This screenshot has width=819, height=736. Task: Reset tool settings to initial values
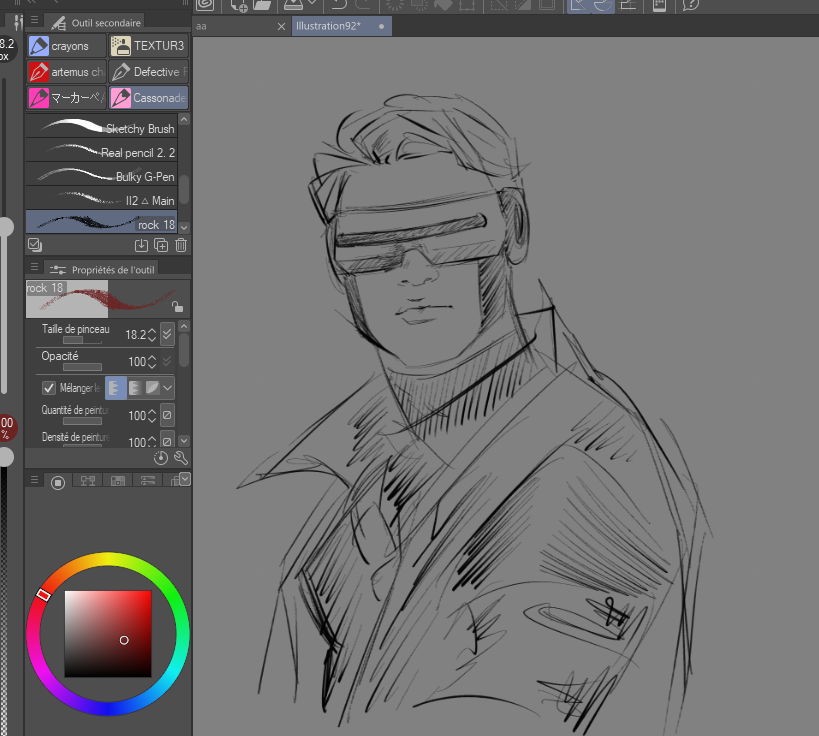click(x=161, y=458)
